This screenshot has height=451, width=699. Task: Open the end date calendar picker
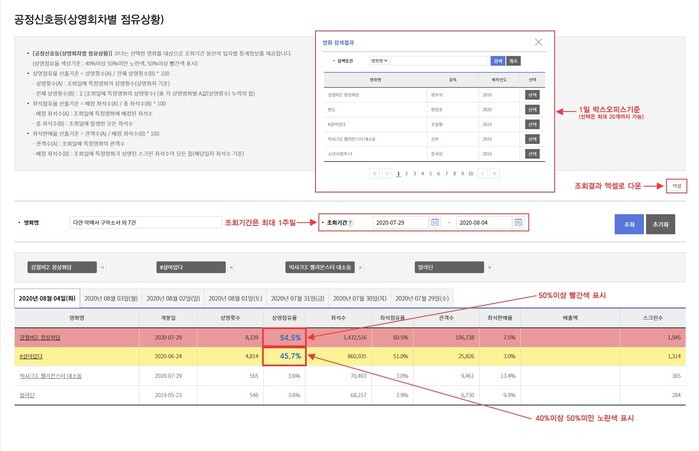tap(518, 222)
